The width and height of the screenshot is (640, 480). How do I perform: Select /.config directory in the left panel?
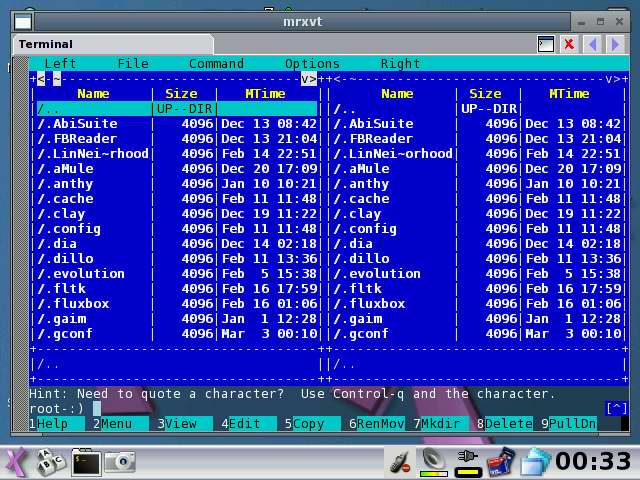click(x=68, y=229)
